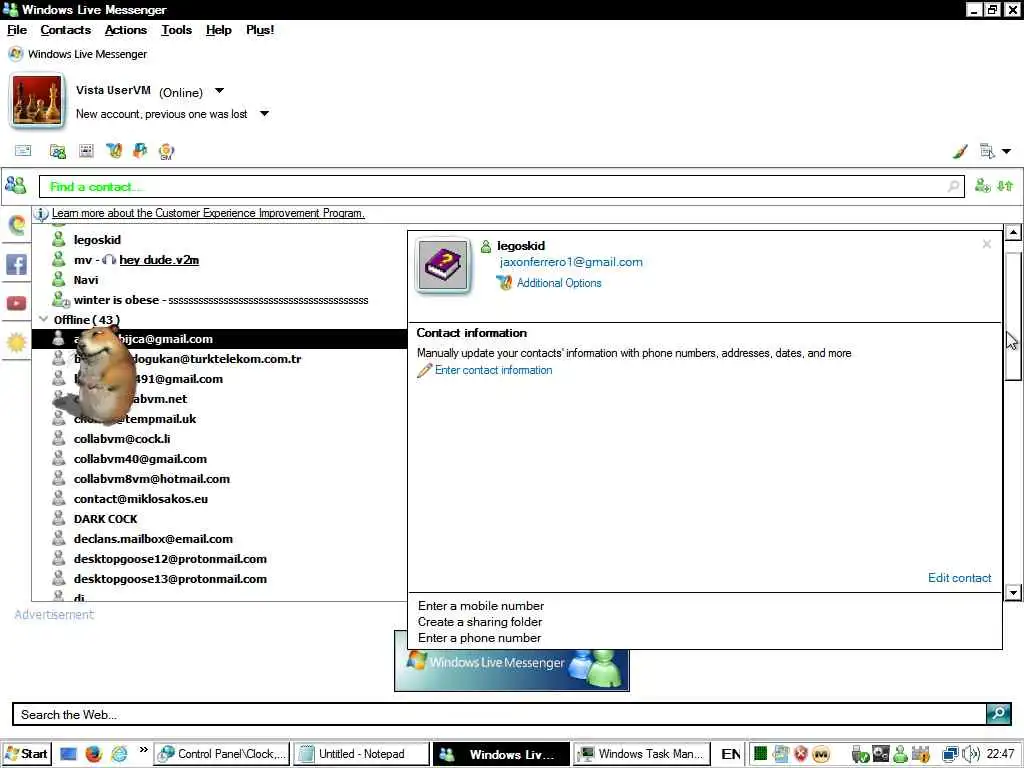Viewport: 1024px width, 768px height.
Task: Click the Messenger Plus toolbar icon
Action: [140, 151]
